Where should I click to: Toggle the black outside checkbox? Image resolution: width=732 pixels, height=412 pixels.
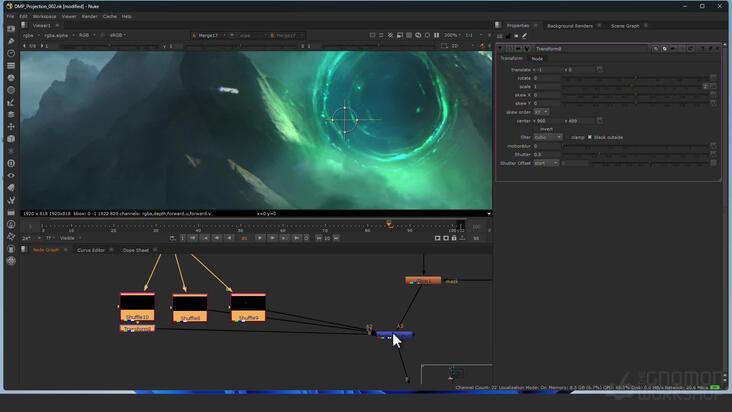click(x=590, y=137)
